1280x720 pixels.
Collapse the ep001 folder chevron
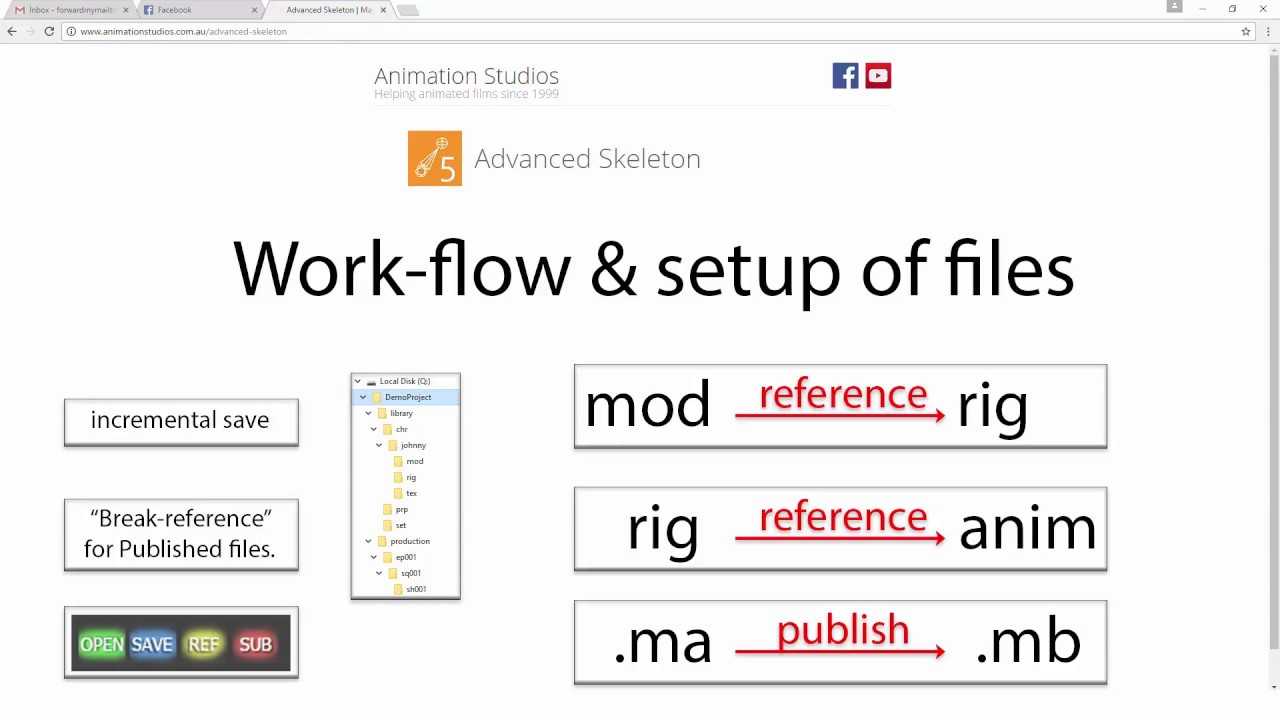point(374,557)
